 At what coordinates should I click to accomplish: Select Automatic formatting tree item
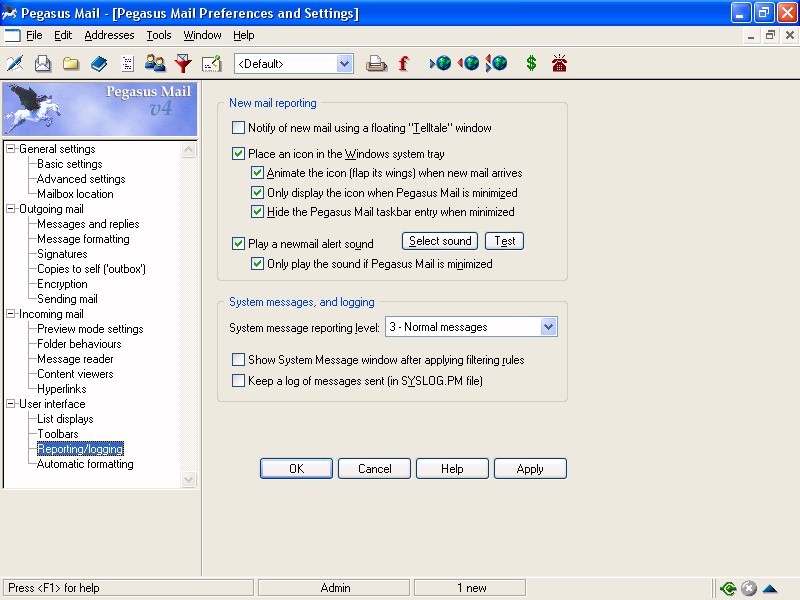pos(85,464)
